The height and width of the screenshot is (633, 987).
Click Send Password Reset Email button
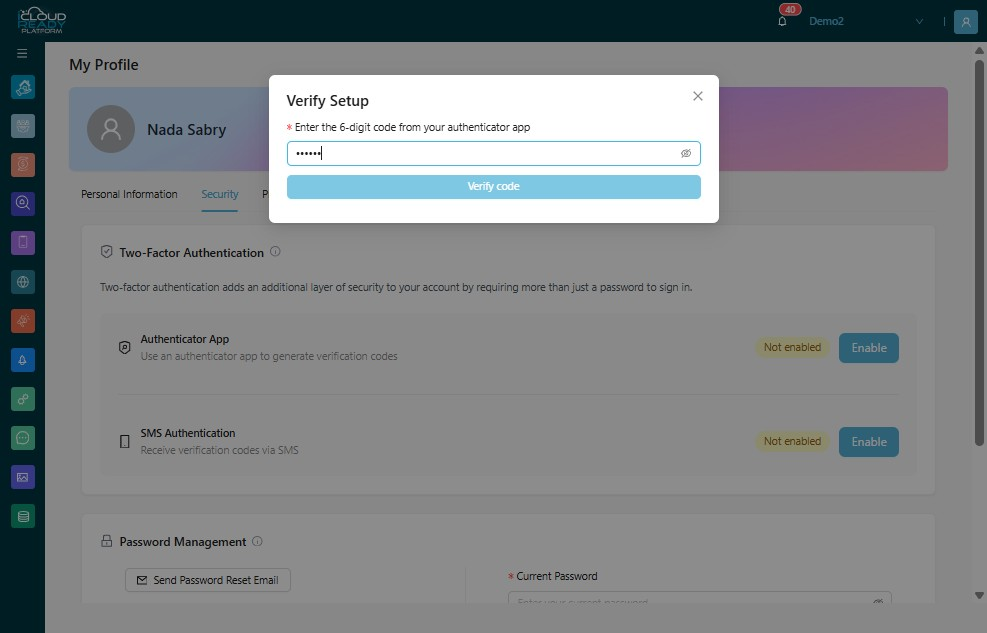[208, 580]
